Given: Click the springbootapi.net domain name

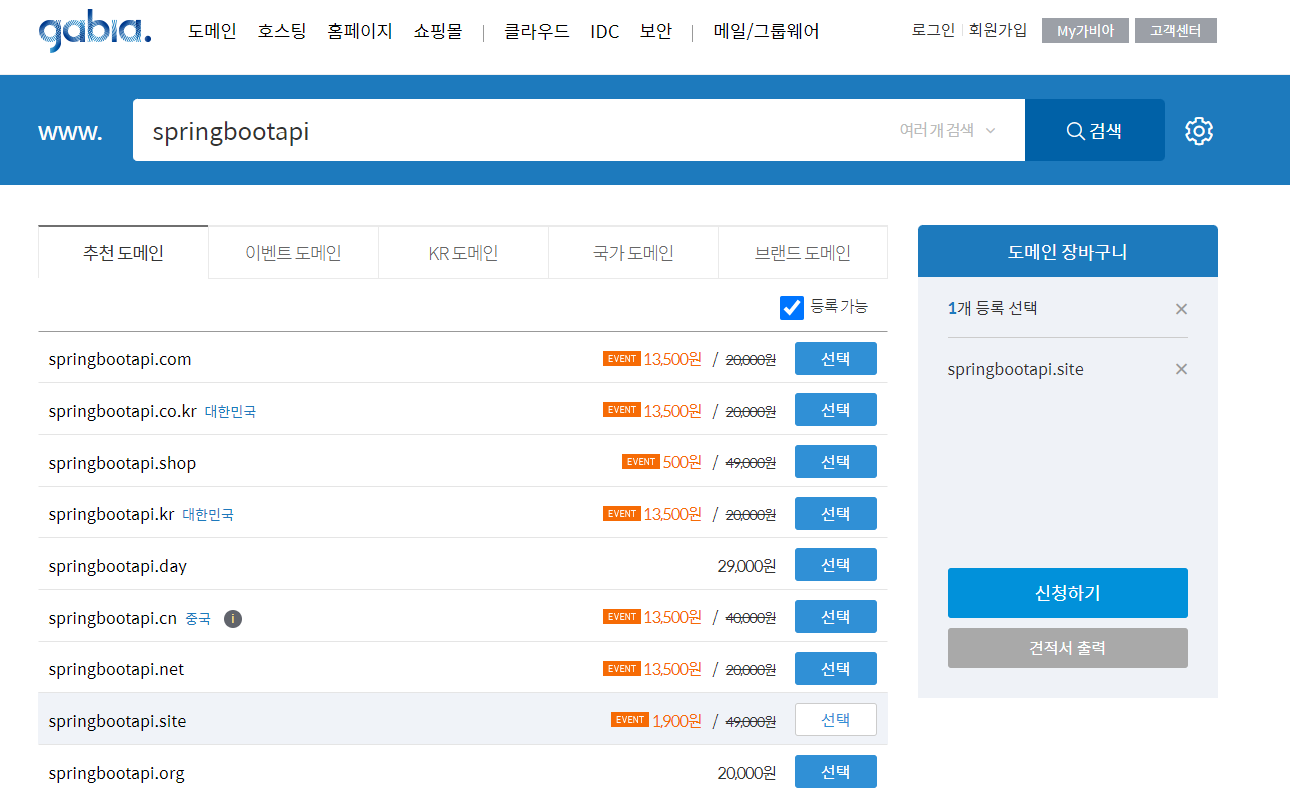Looking at the screenshot, I should [116, 670].
